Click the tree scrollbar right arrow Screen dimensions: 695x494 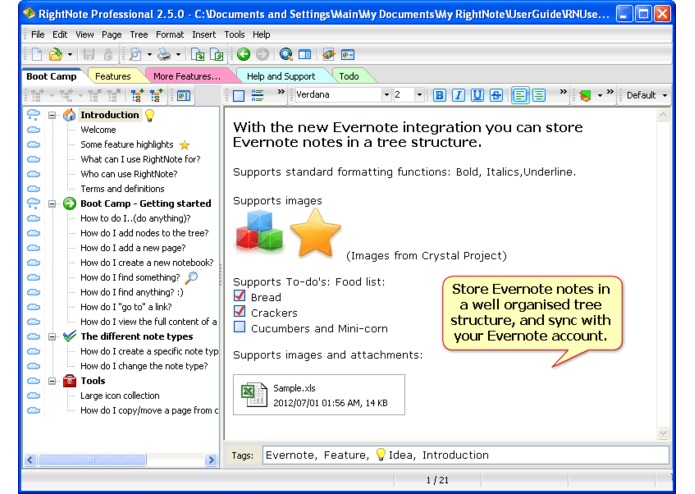tap(211, 460)
